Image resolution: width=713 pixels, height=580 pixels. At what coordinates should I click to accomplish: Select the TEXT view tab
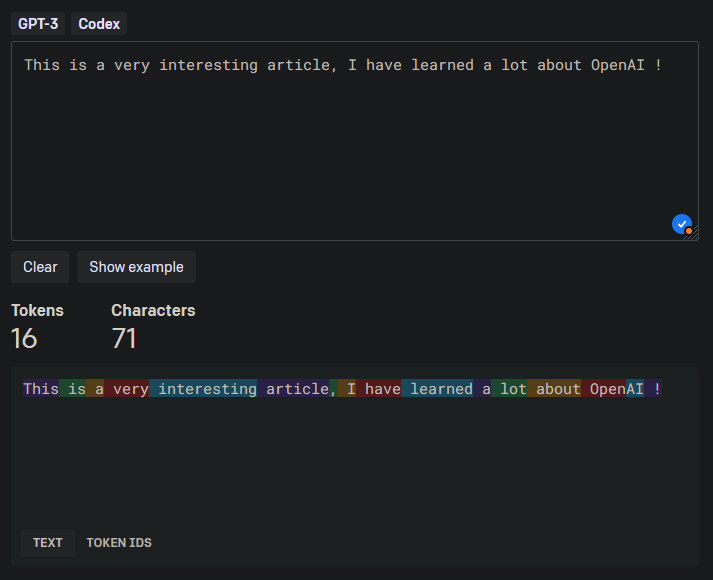click(x=48, y=543)
